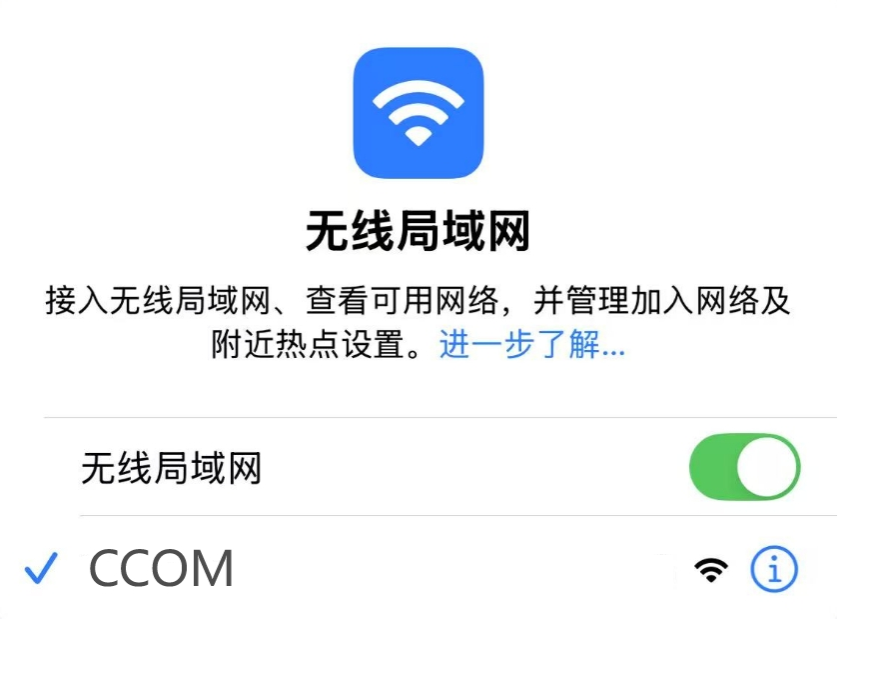Turn off the 无线局域网 switch
872x677 pixels.
click(745, 467)
